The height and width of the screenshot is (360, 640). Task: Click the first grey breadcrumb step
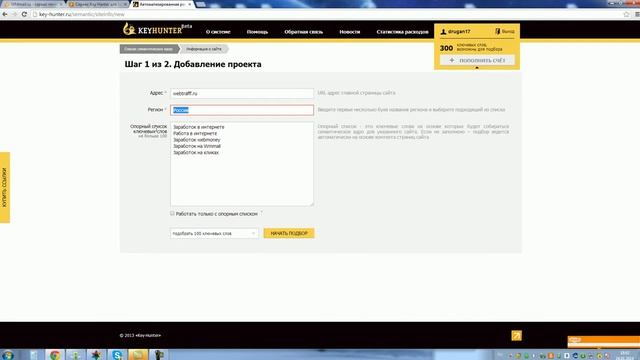(x=149, y=49)
